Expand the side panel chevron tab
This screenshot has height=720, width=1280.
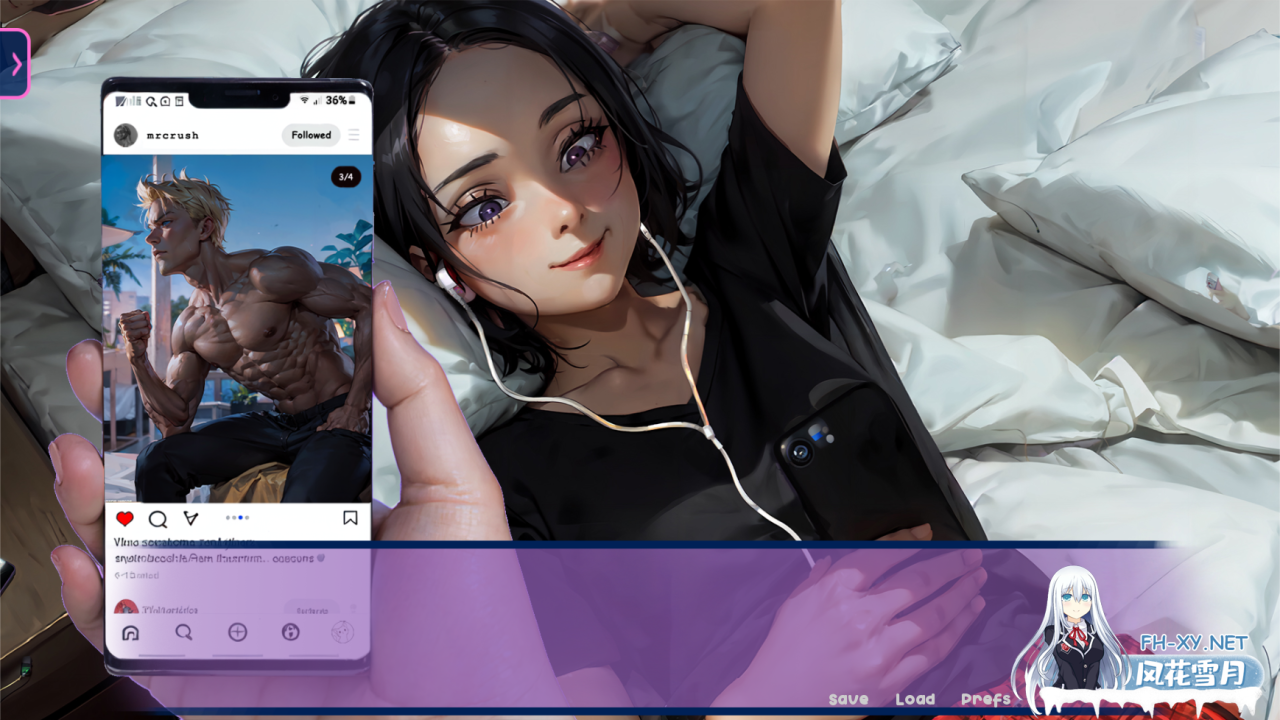point(14,63)
